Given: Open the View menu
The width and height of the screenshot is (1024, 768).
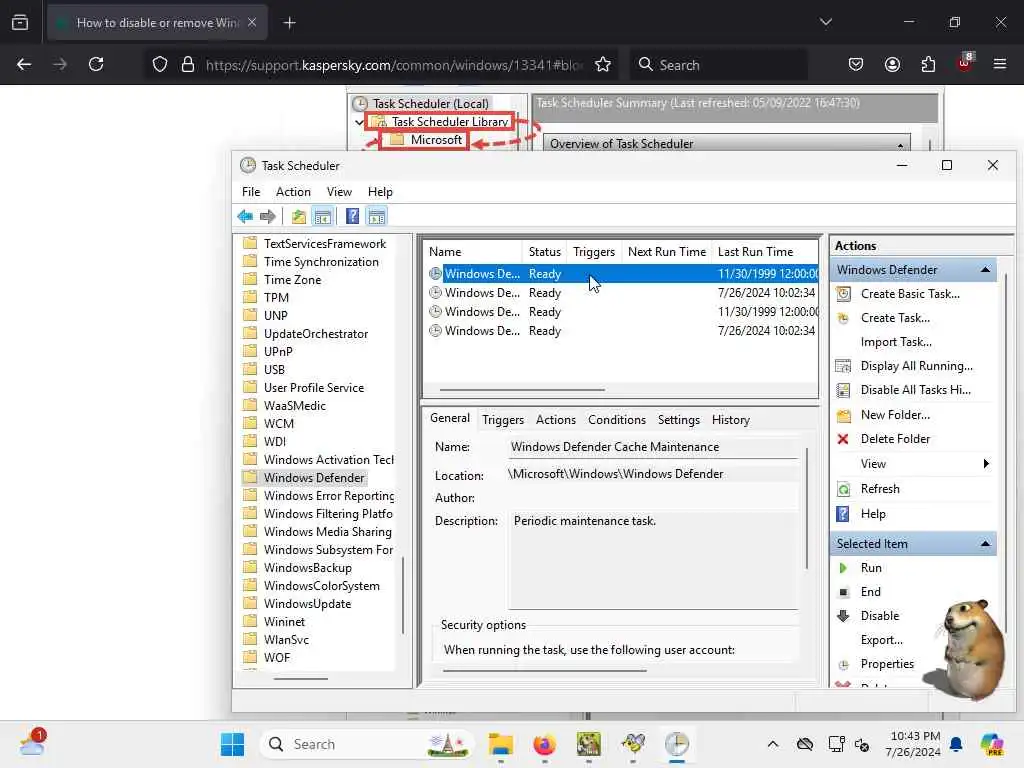Looking at the screenshot, I should [x=339, y=192].
